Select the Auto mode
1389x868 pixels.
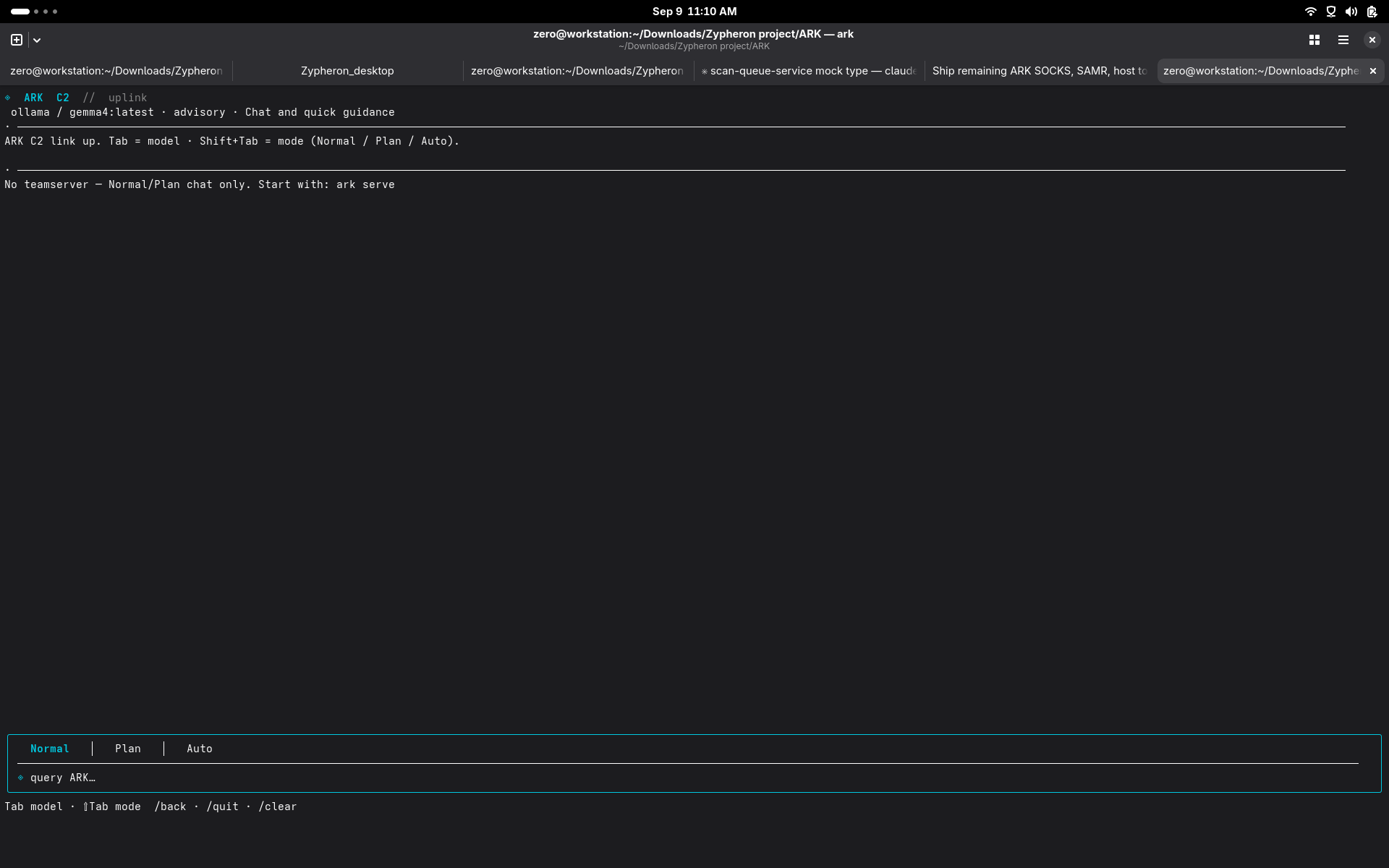200,749
